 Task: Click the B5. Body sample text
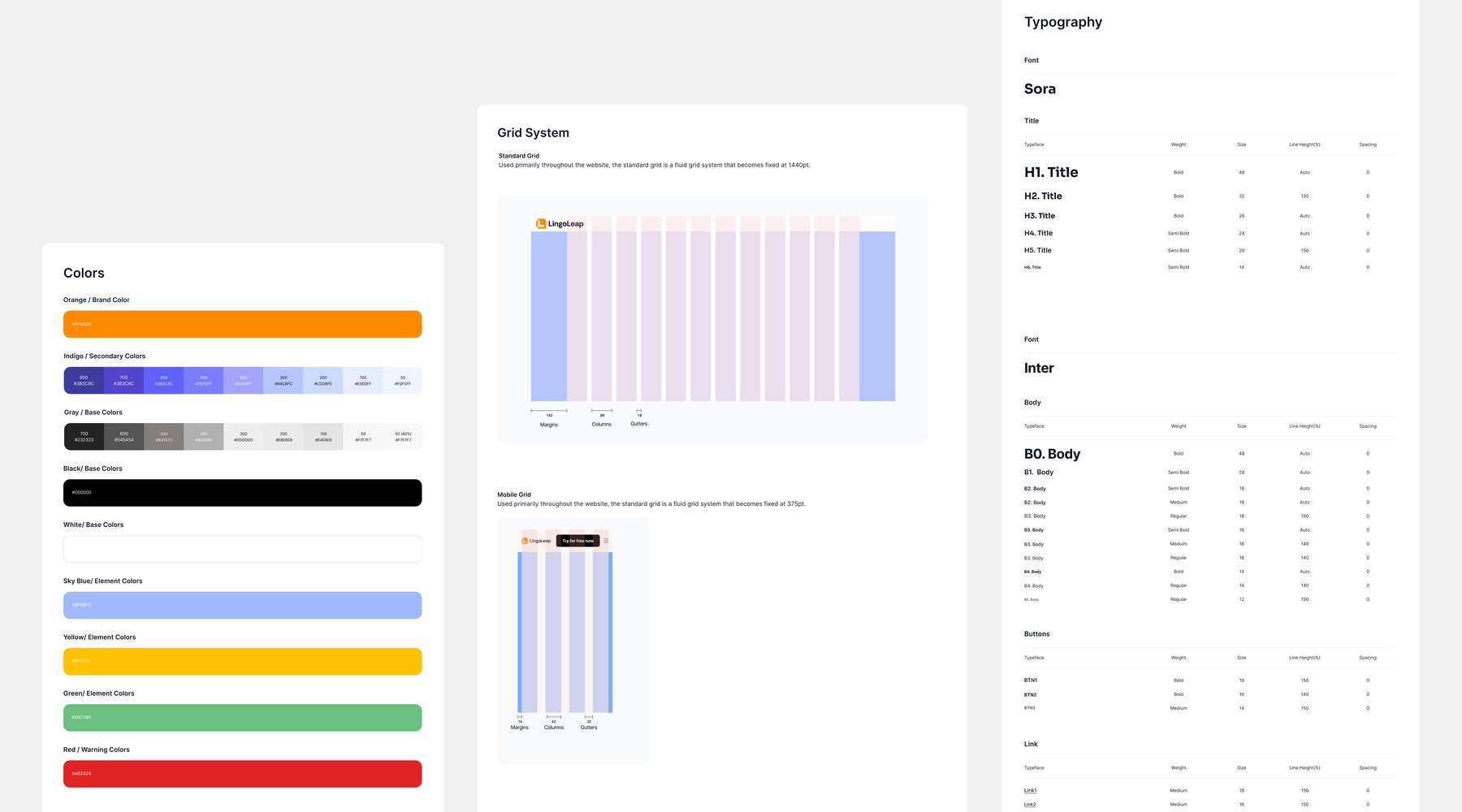click(1031, 599)
